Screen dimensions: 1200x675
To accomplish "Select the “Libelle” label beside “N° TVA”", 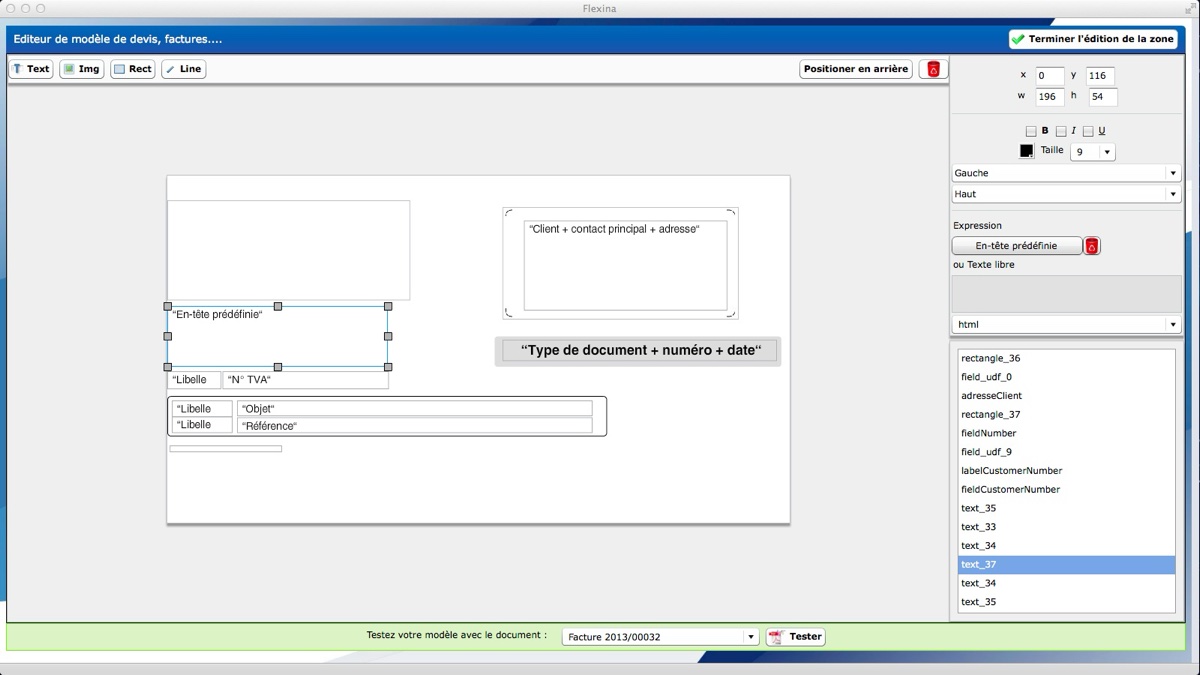I will pos(194,380).
